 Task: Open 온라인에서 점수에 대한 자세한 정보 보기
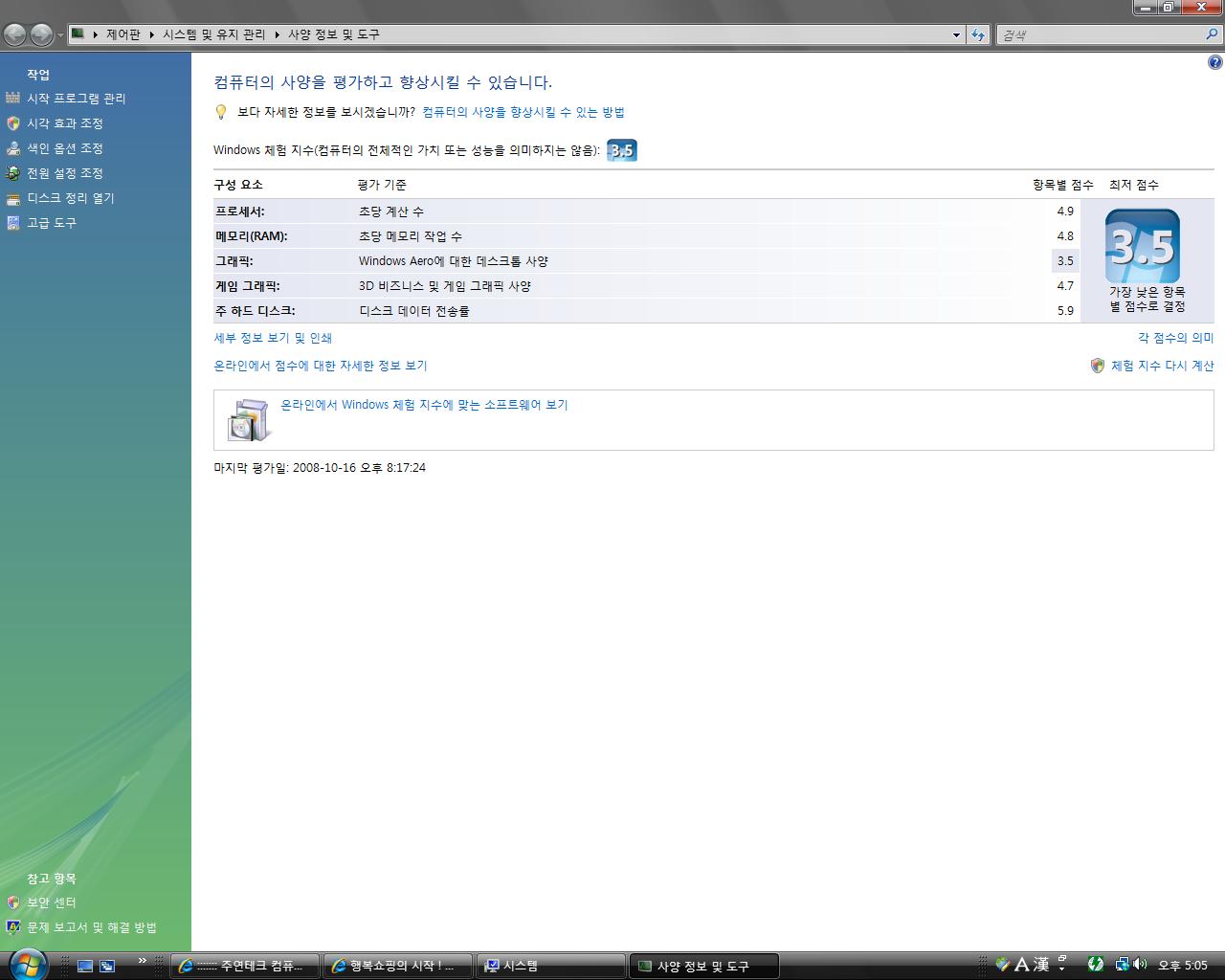pos(321,366)
